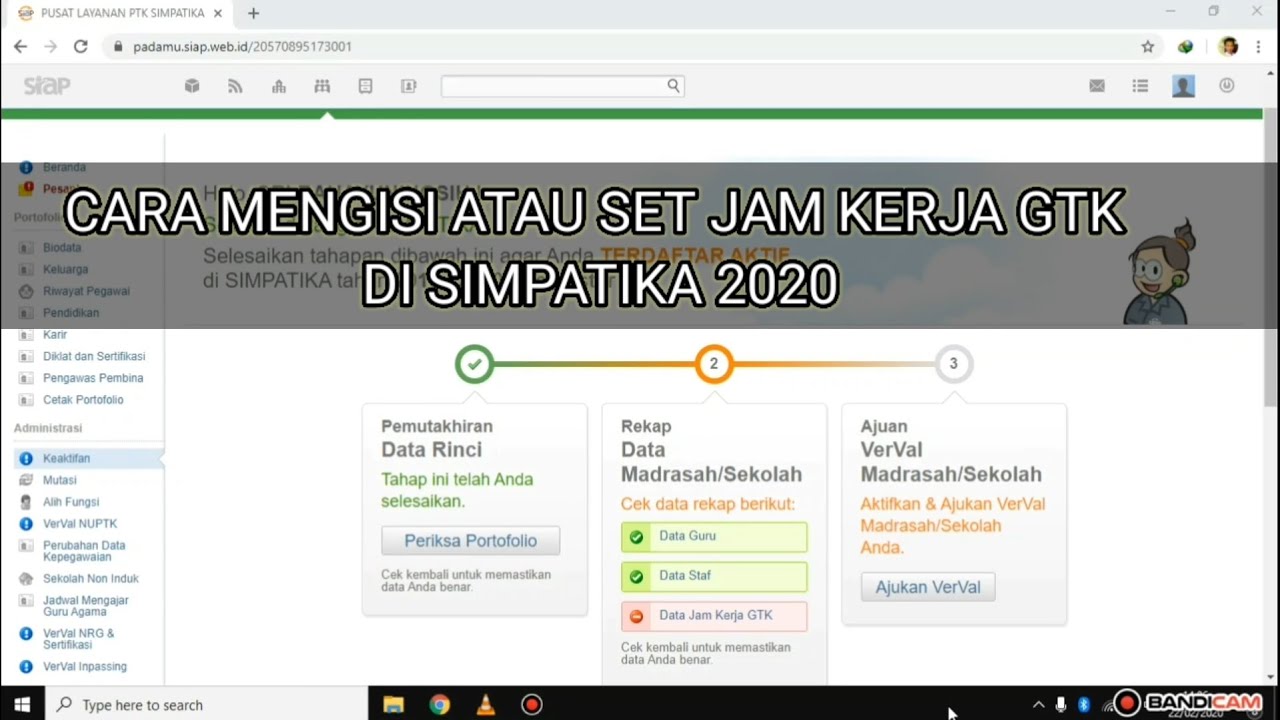The height and width of the screenshot is (720, 1280).
Task: Open the user profile avatar in header
Action: (1184, 86)
